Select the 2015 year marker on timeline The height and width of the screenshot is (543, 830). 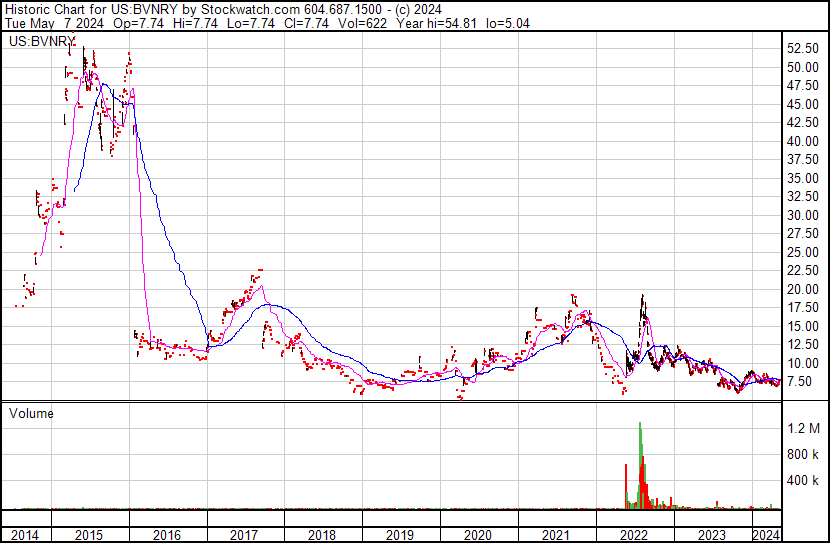[x=90, y=535]
